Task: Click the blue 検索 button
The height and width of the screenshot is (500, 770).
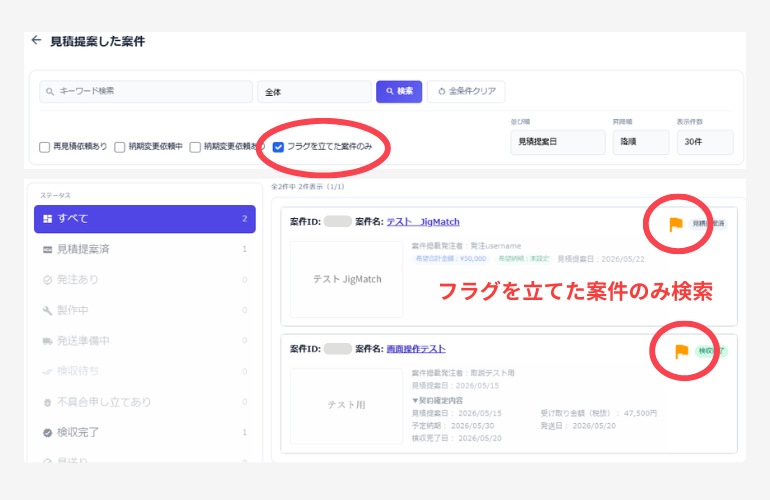Action: (399, 91)
